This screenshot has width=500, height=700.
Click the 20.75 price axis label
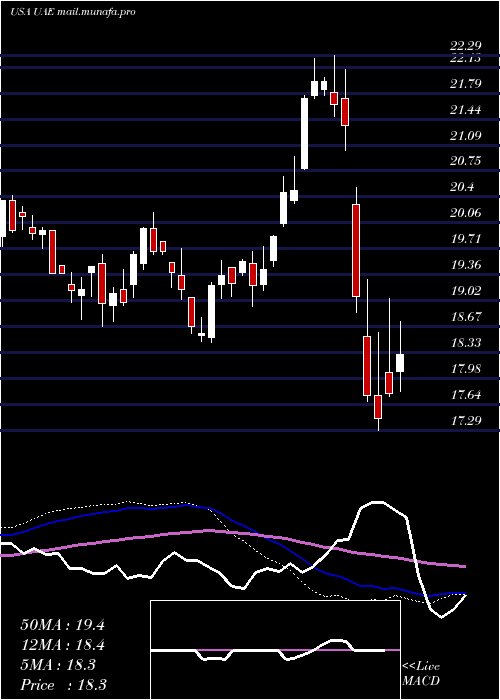(x=466, y=161)
